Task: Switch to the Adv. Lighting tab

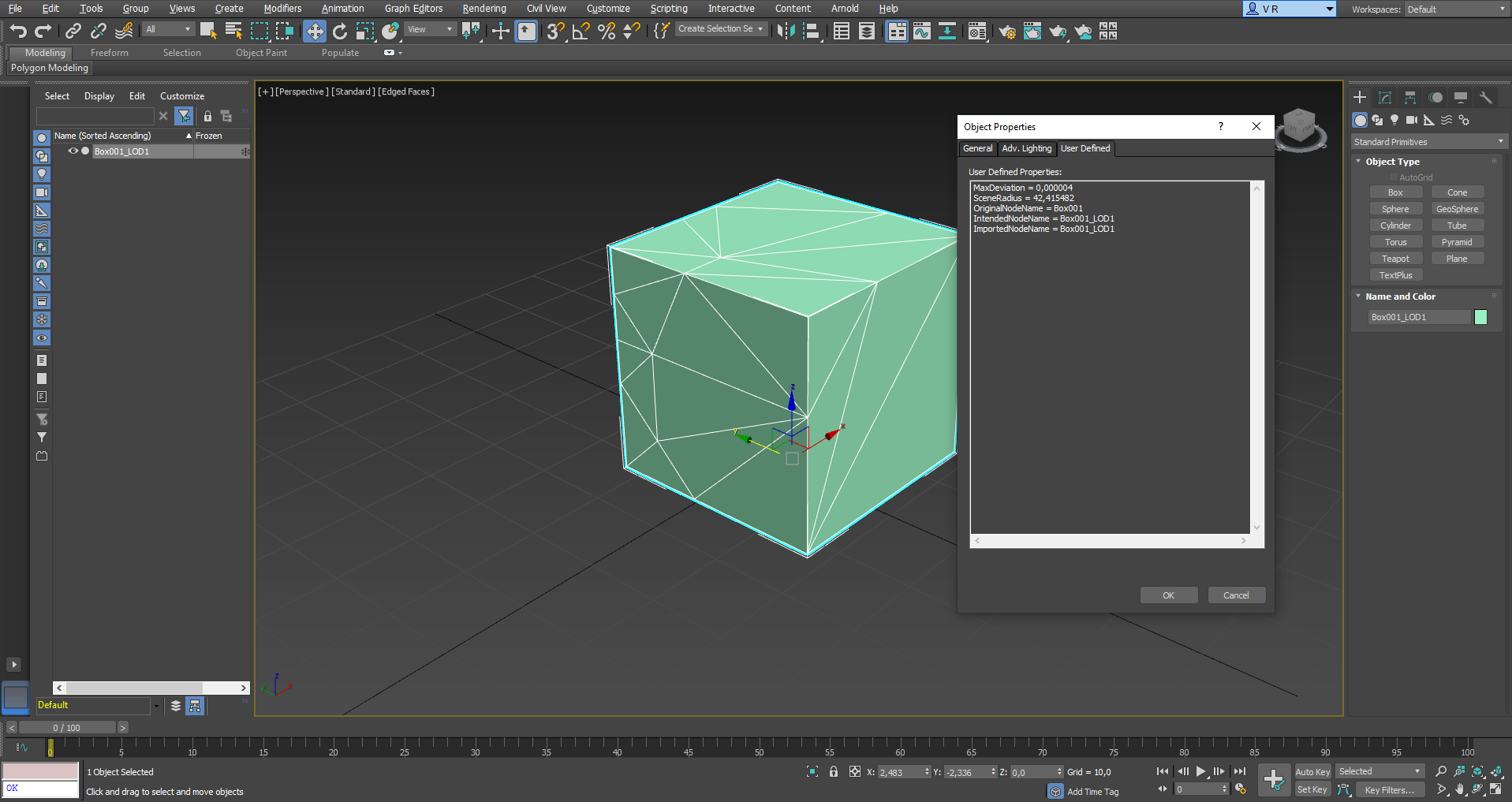Action: (1026, 148)
